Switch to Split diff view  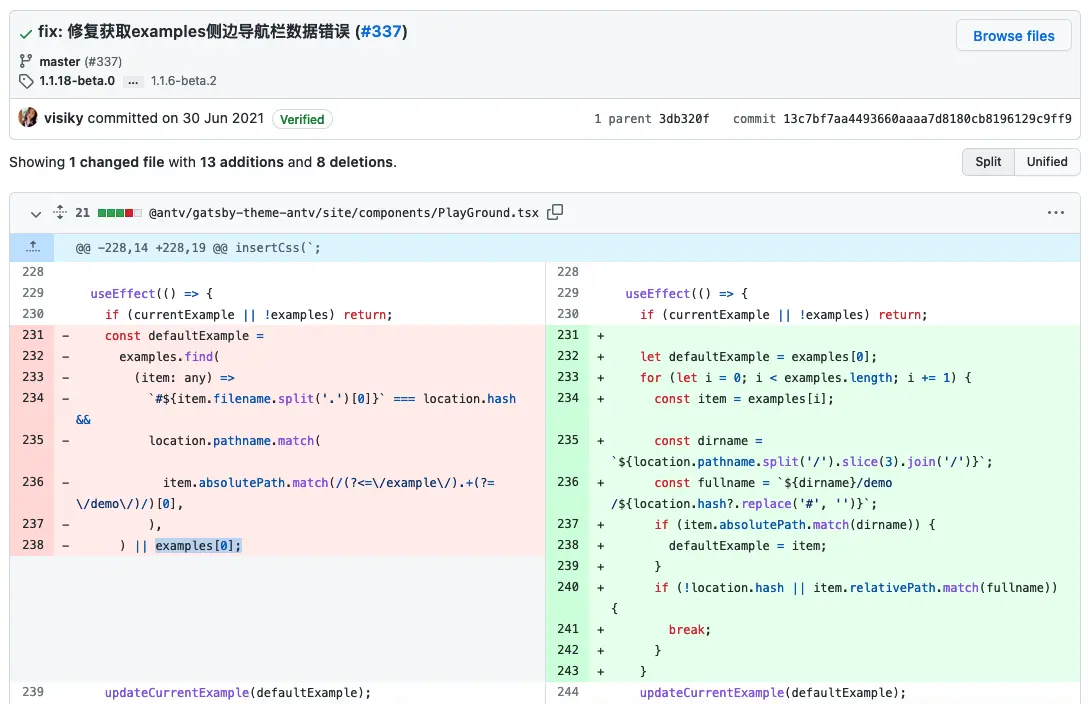pos(988,162)
